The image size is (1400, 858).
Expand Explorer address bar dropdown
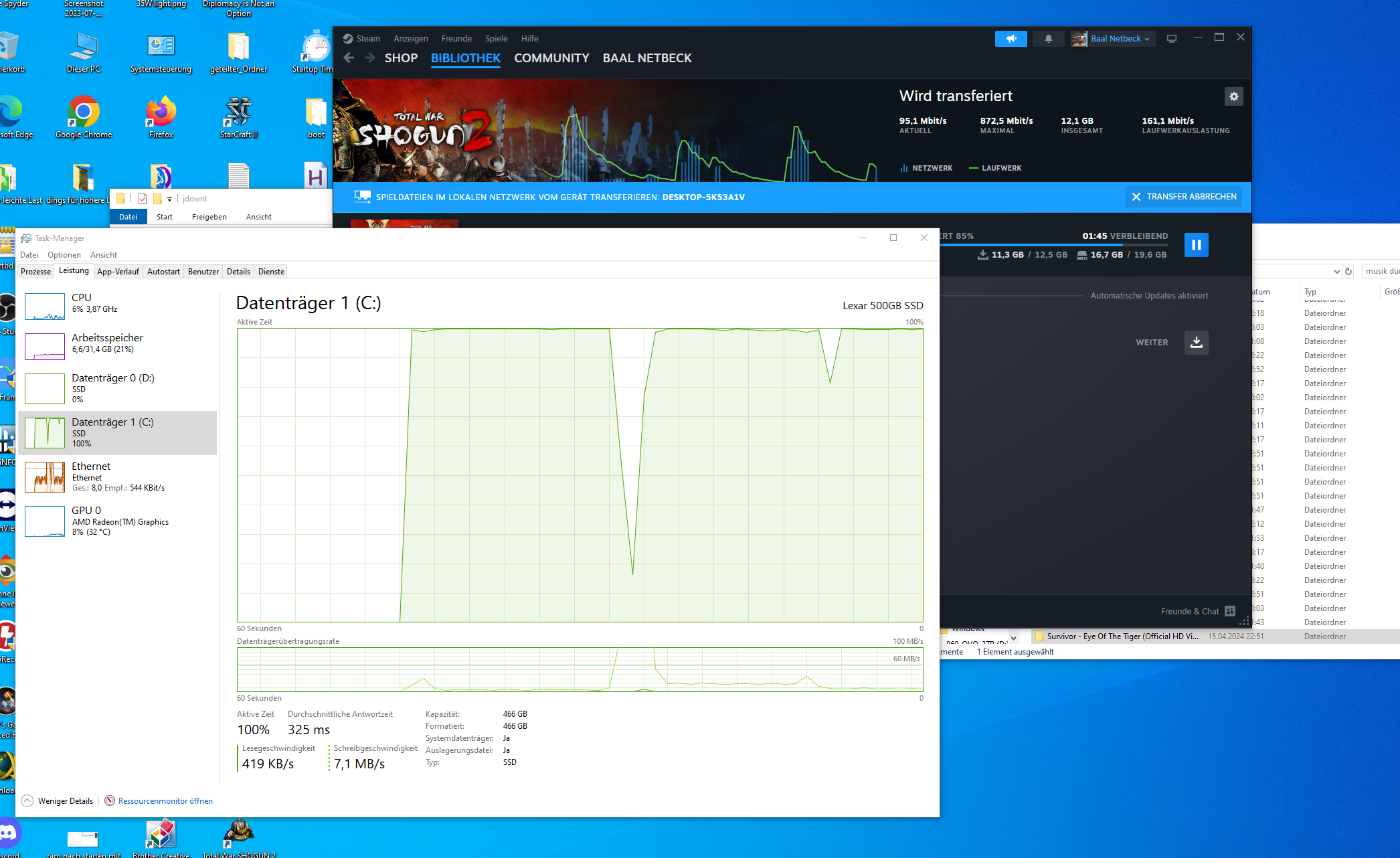tap(1336, 271)
